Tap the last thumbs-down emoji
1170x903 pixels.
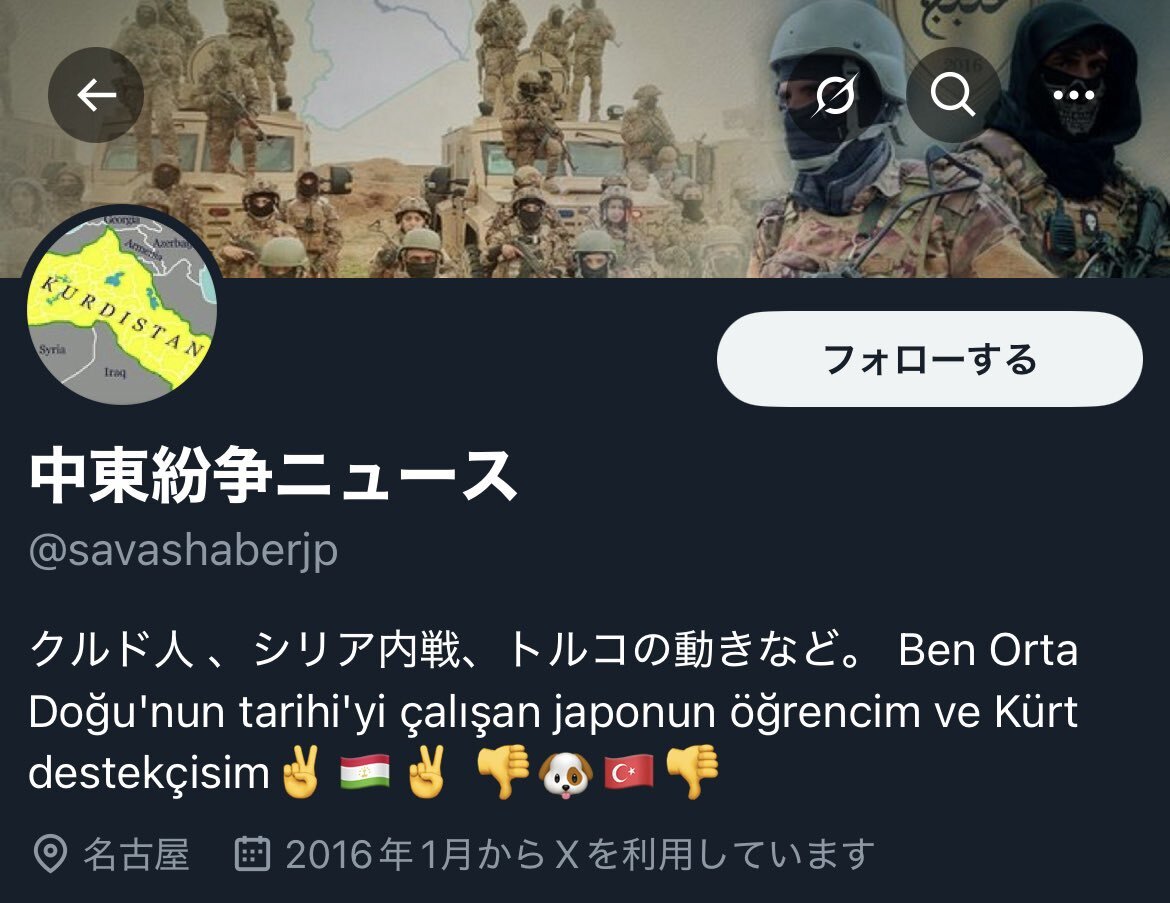pos(692,772)
